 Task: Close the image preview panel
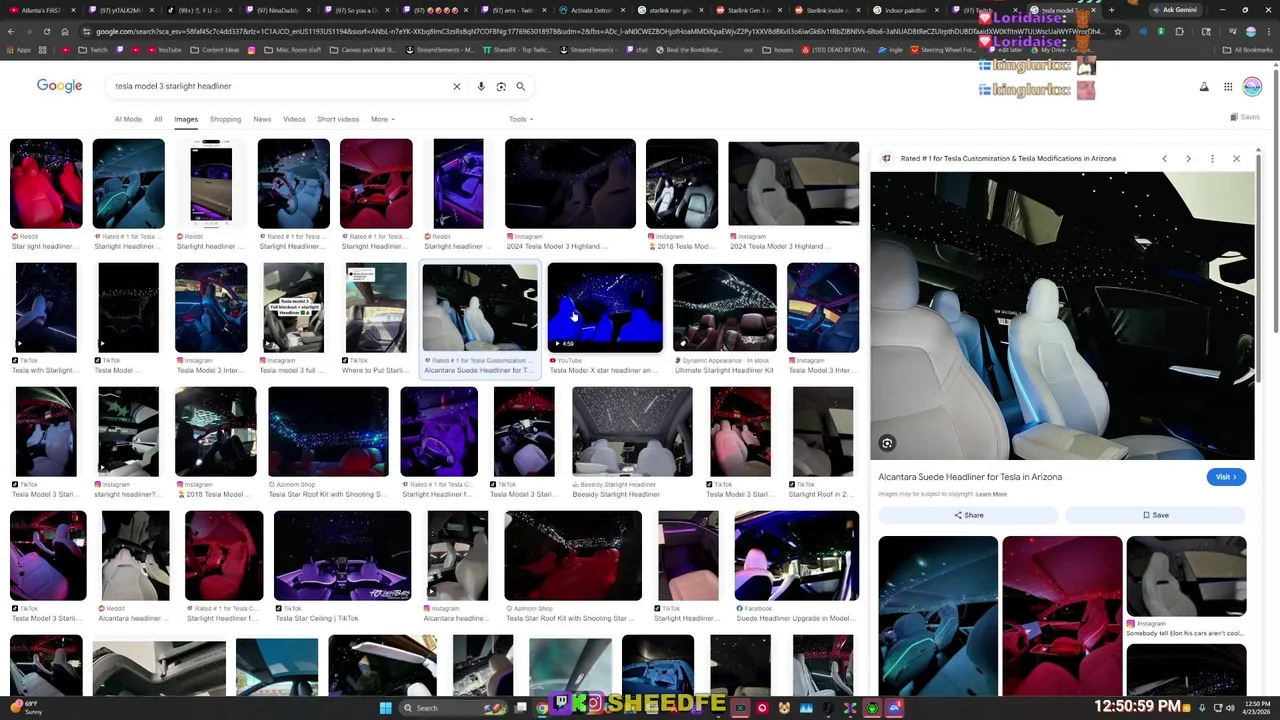click(1236, 158)
